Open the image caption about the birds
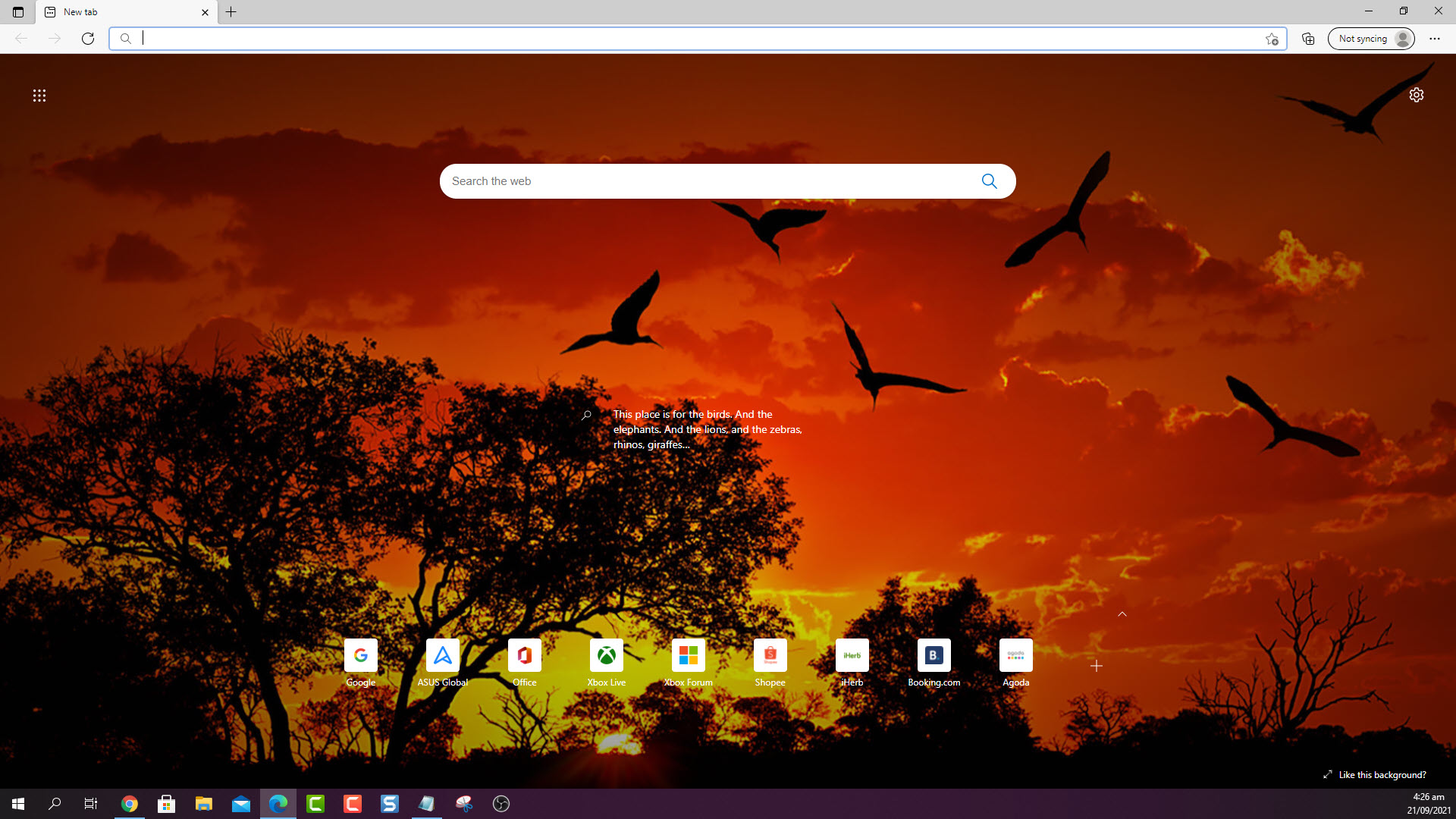The image size is (1456, 819). (707, 429)
